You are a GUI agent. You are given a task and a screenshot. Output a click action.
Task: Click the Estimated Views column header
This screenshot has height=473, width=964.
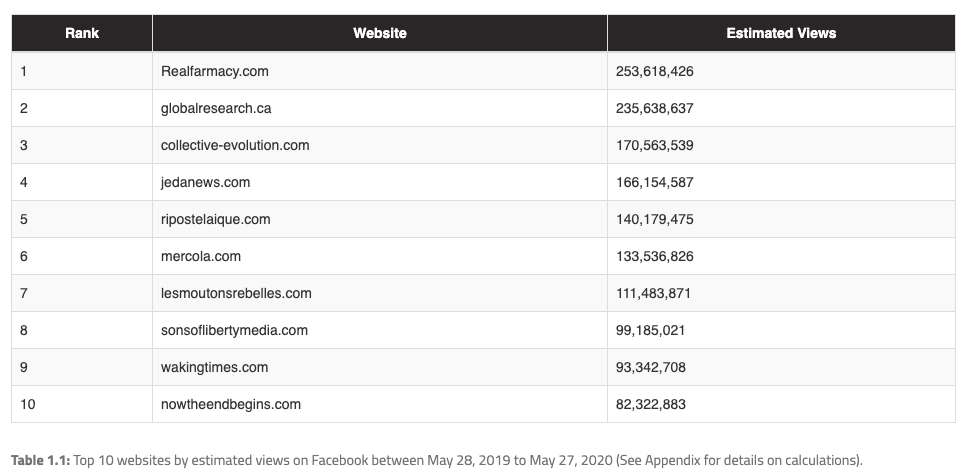coord(781,33)
